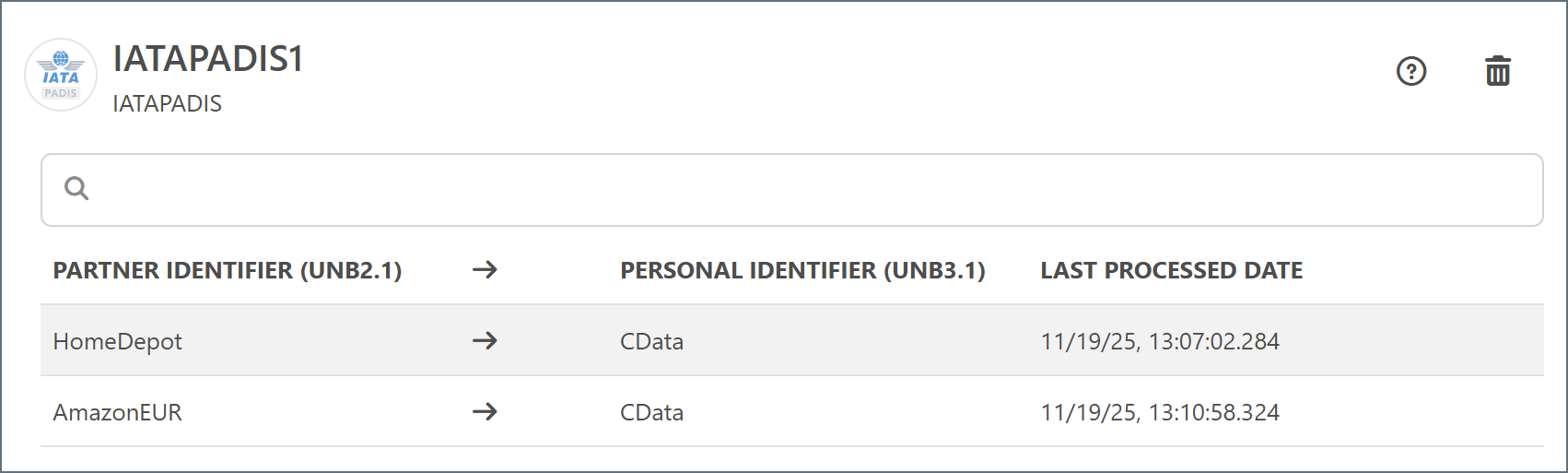This screenshot has width=1568, height=473.
Task: Click the arrow icon in the HomeDepot row
Action: coord(485,341)
